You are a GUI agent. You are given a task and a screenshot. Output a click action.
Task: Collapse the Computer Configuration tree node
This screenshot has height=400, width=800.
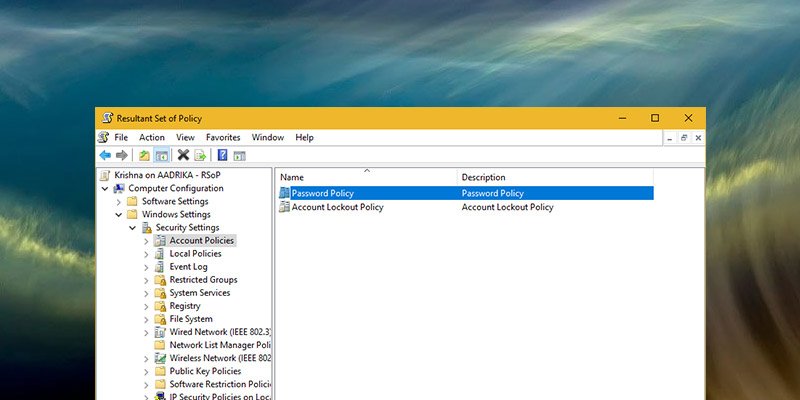(105, 188)
